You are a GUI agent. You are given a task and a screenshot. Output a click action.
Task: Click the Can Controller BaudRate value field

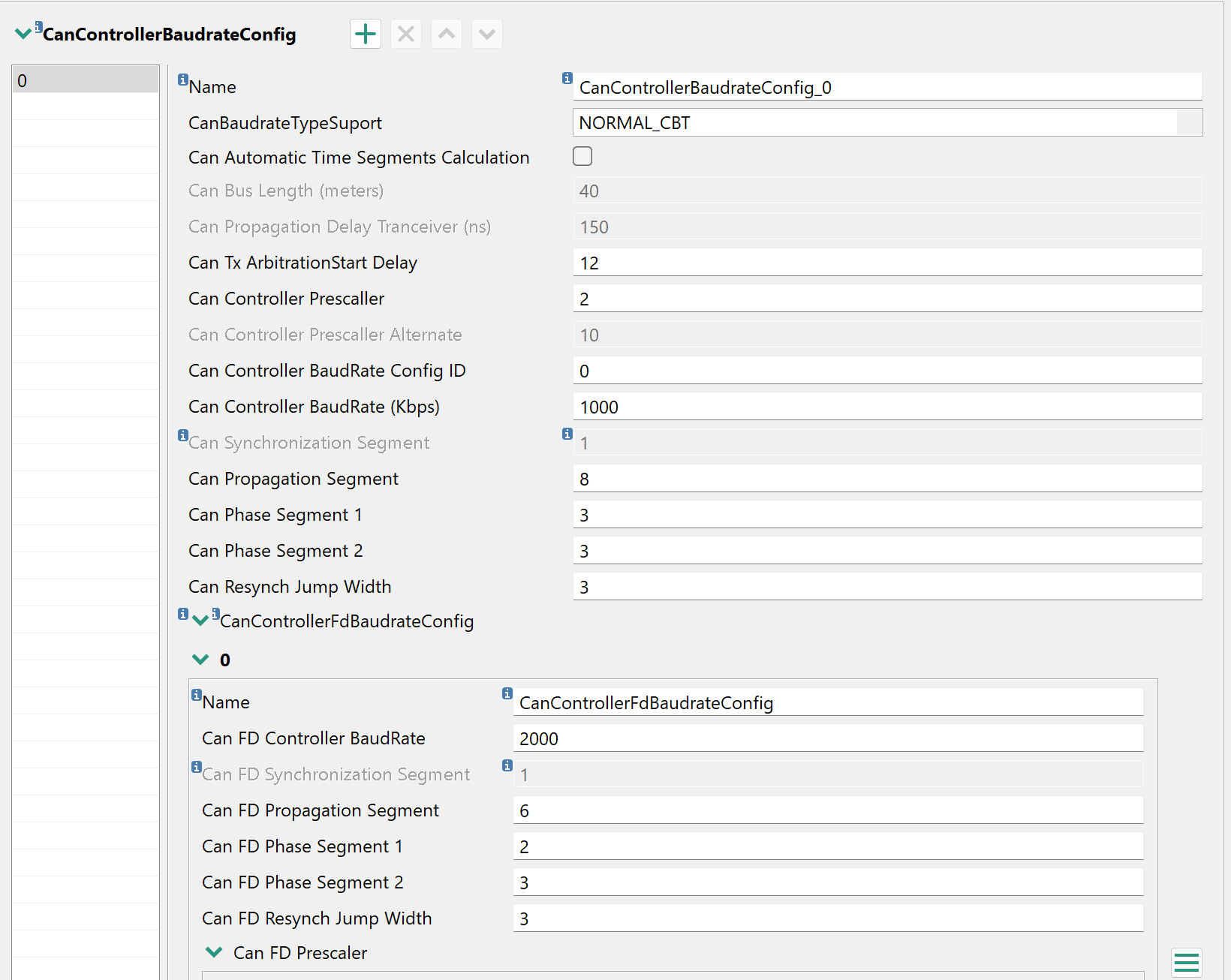(x=886, y=406)
